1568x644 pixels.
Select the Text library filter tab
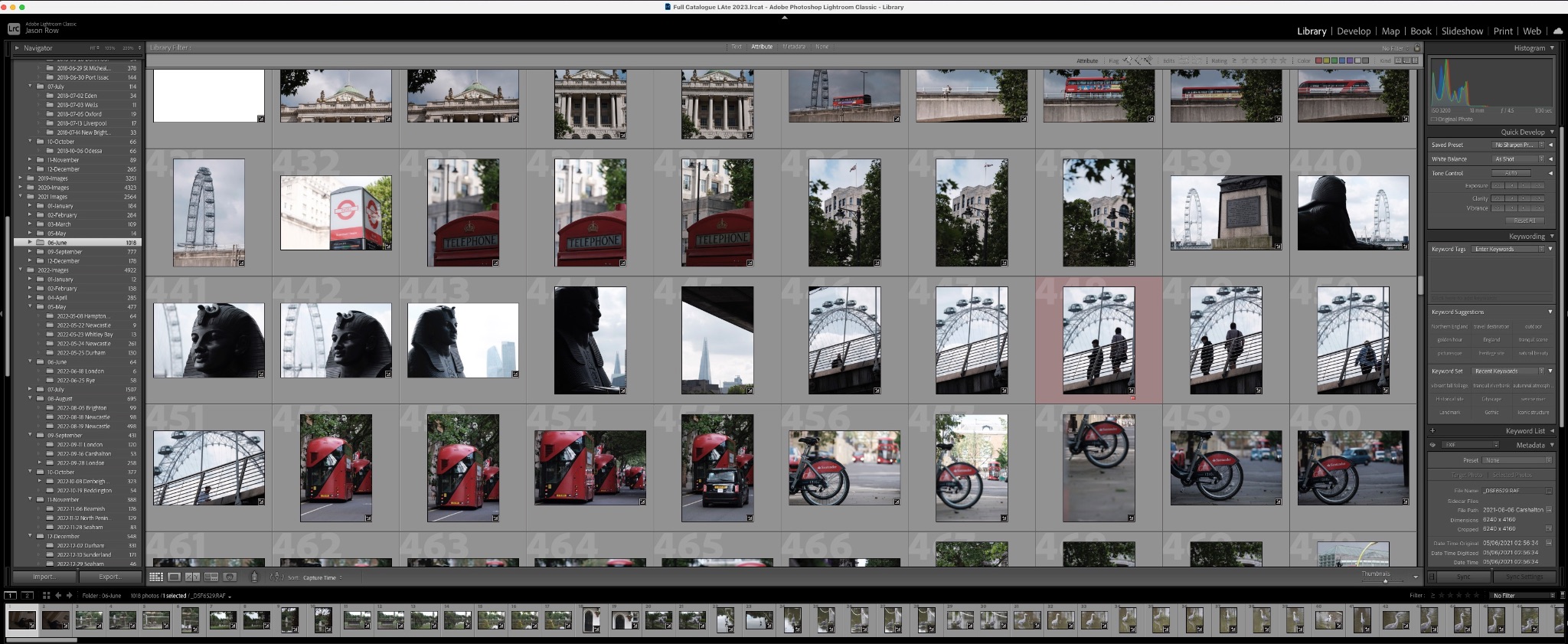pyautogui.click(x=736, y=47)
